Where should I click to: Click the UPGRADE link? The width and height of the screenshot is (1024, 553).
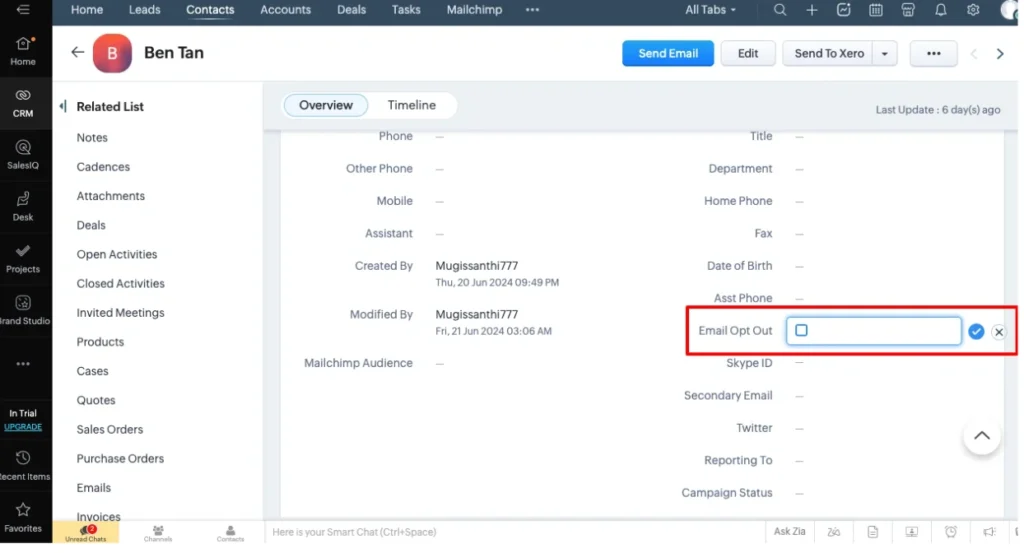click(x=23, y=427)
